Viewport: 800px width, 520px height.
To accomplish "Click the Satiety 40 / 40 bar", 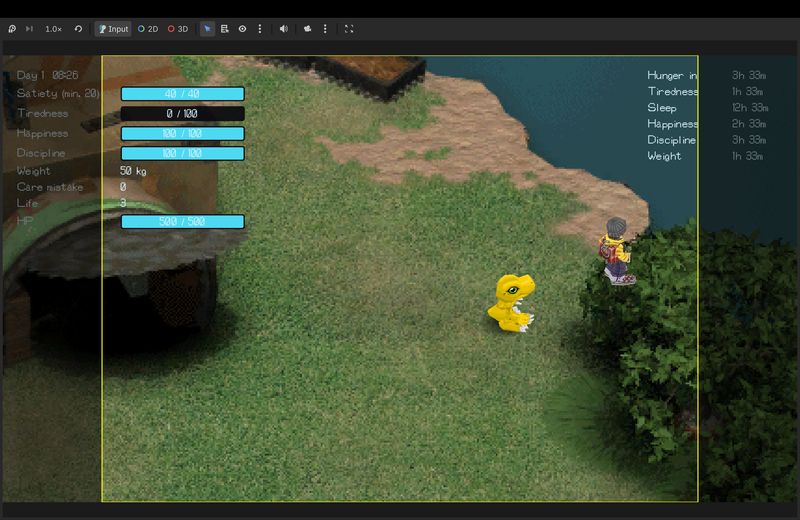I will click(x=183, y=94).
